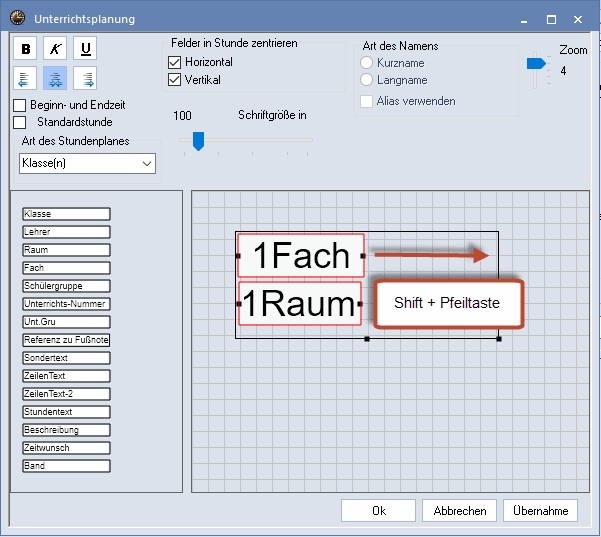Image resolution: width=601 pixels, height=537 pixels.
Task: Click the Abbrechen button
Action: [460, 511]
